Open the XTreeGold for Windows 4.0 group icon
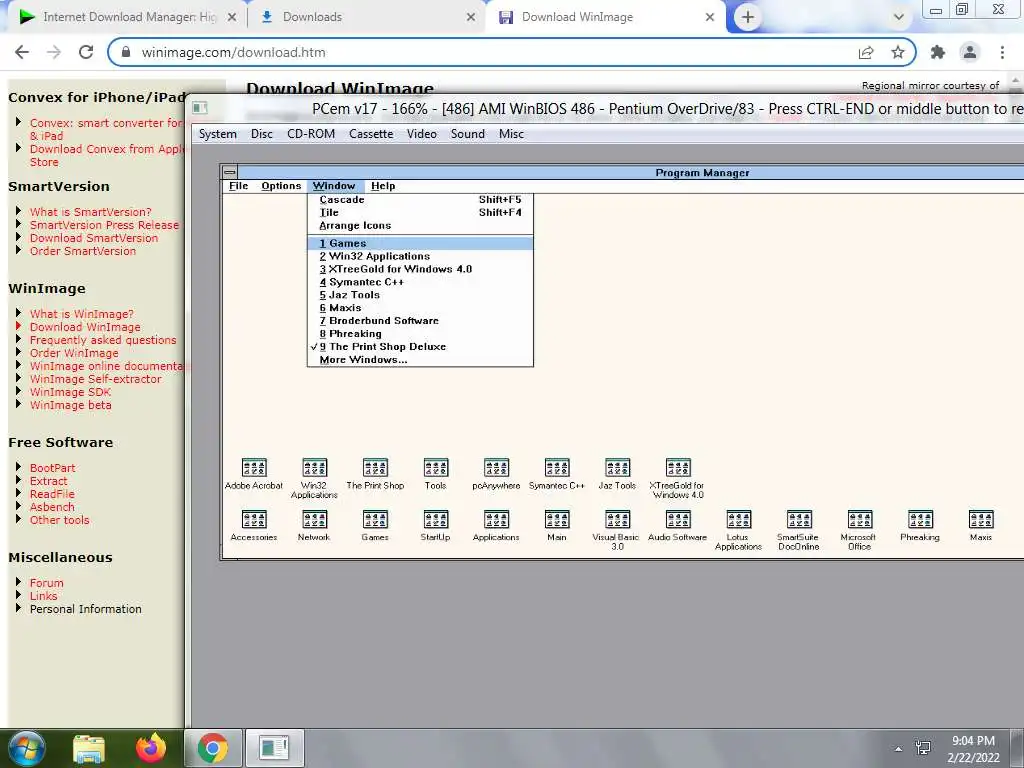 click(678, 468)
